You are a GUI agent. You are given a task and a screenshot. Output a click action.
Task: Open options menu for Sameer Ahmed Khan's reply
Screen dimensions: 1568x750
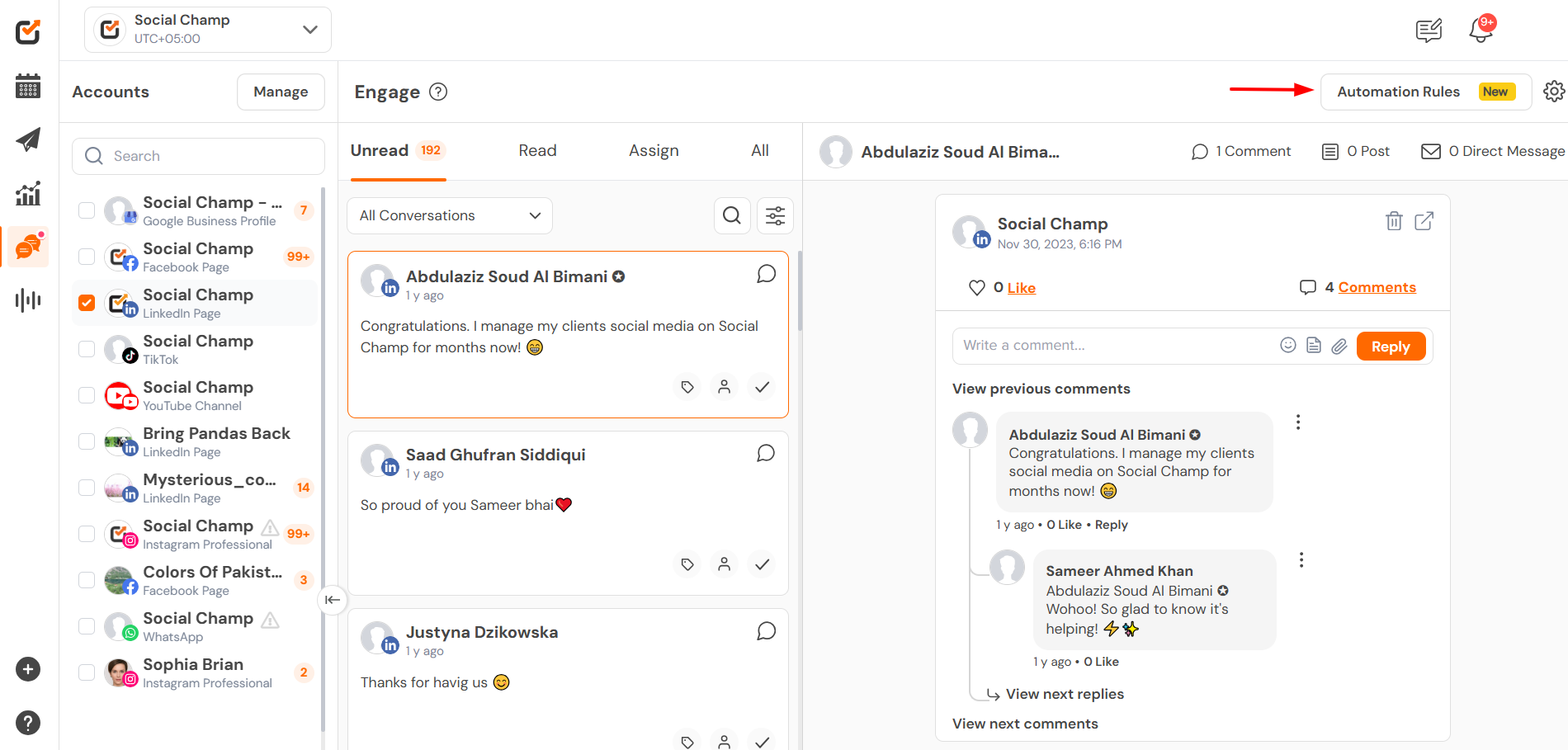1301,560
